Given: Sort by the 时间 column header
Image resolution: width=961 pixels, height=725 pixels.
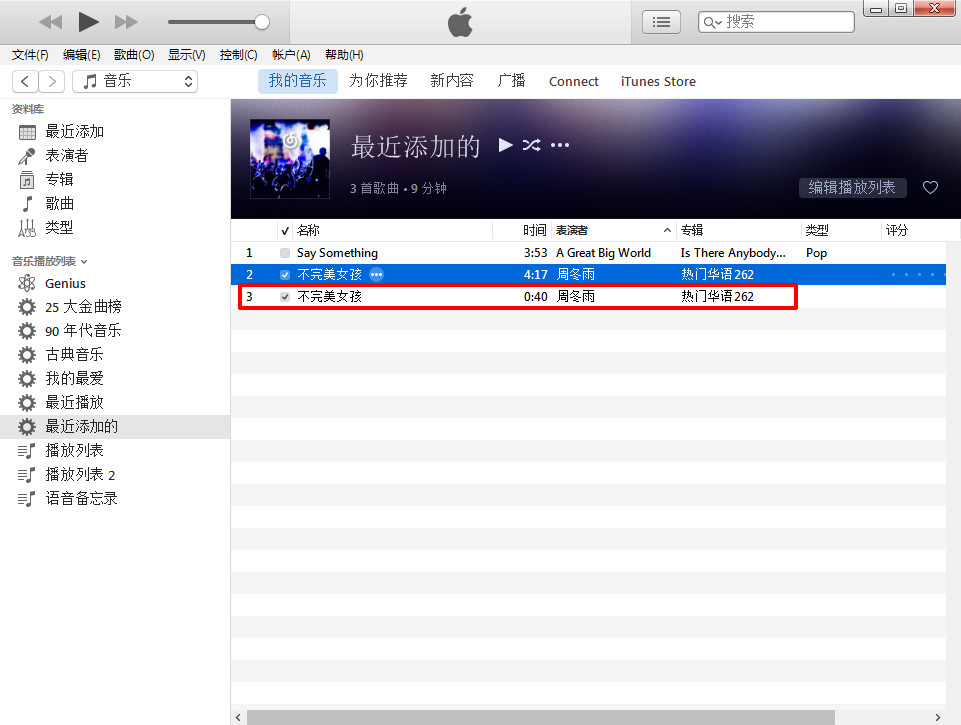Looking at the screenshot, I should (534, 230).
